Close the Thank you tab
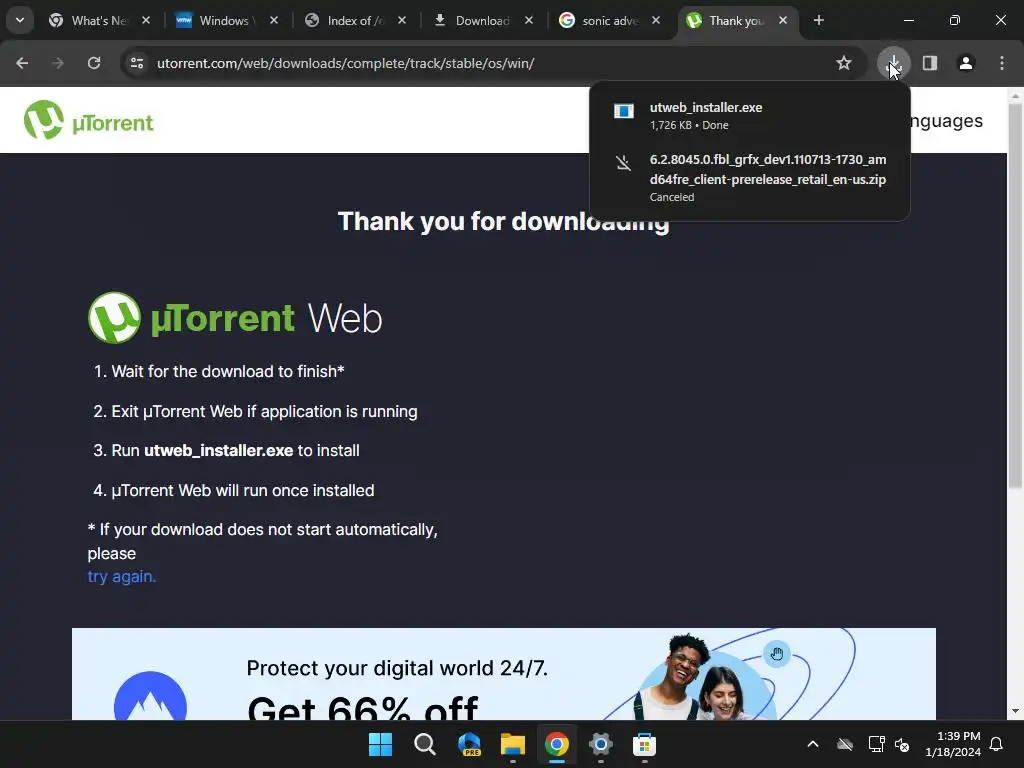The image size is (1024, 768). click(x=783, y=20)
